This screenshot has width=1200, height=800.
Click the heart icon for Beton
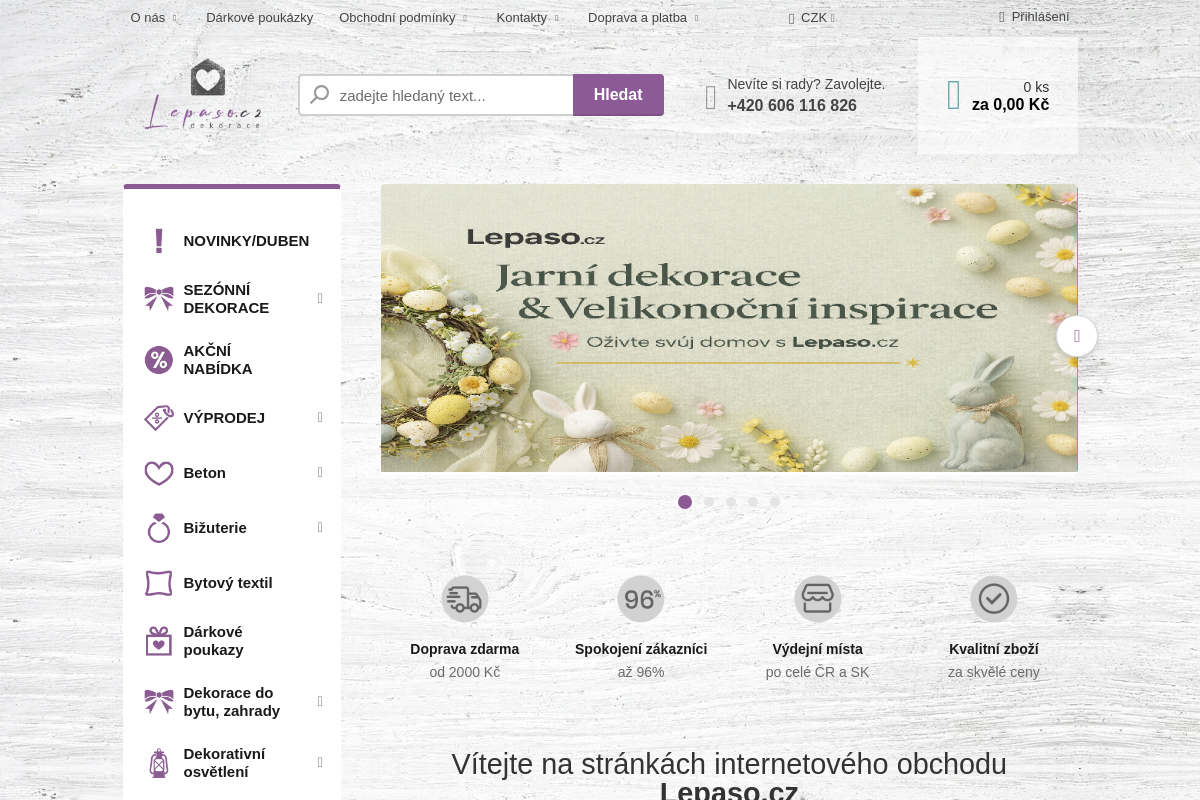click(159, 473)
